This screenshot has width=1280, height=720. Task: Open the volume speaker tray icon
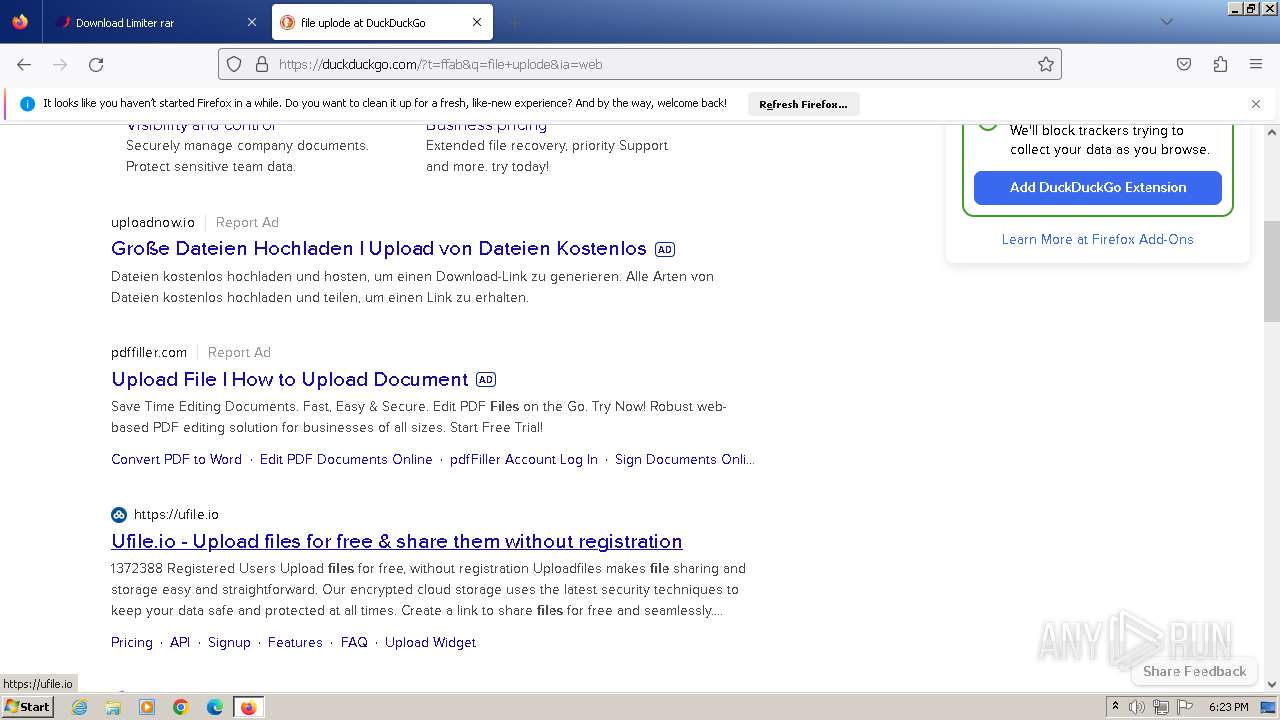pos(1137,707)
